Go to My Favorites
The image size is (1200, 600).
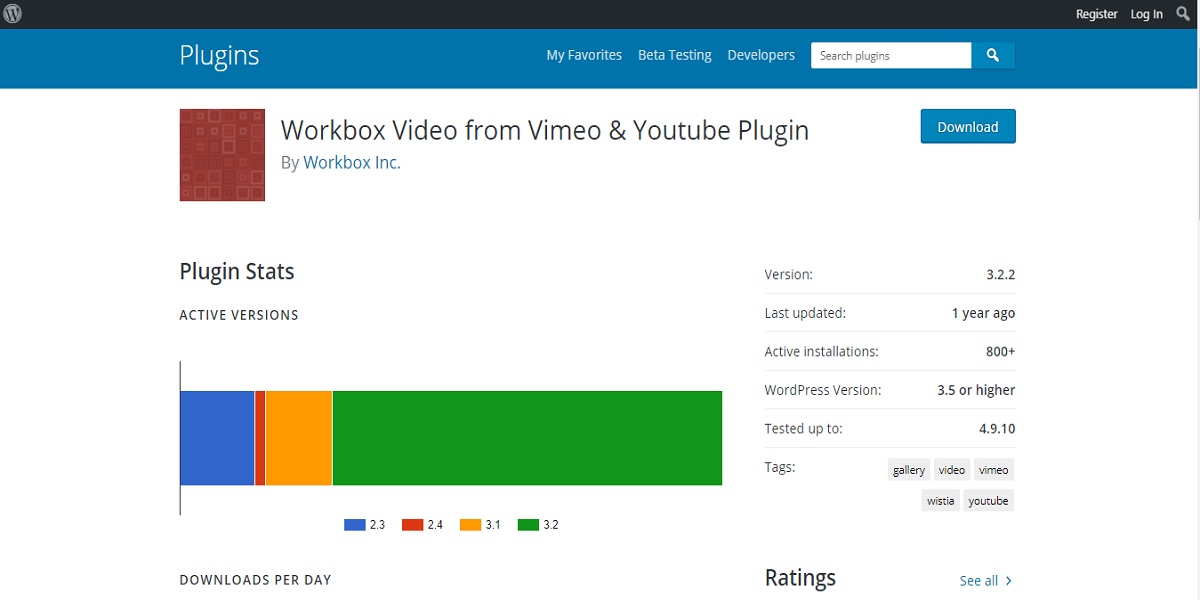(584, 55)
